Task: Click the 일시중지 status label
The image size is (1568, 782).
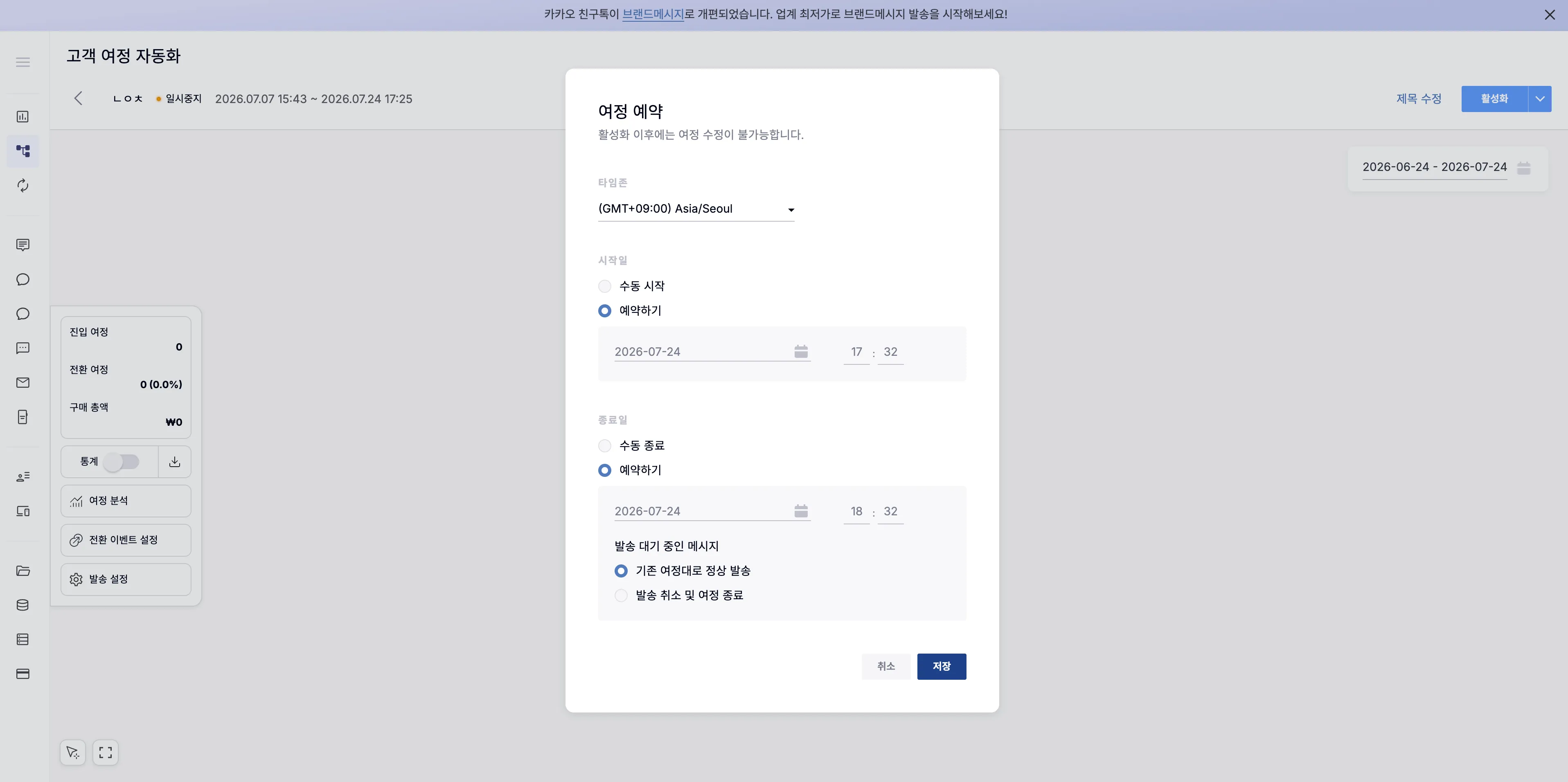Action: coord(183,99)
